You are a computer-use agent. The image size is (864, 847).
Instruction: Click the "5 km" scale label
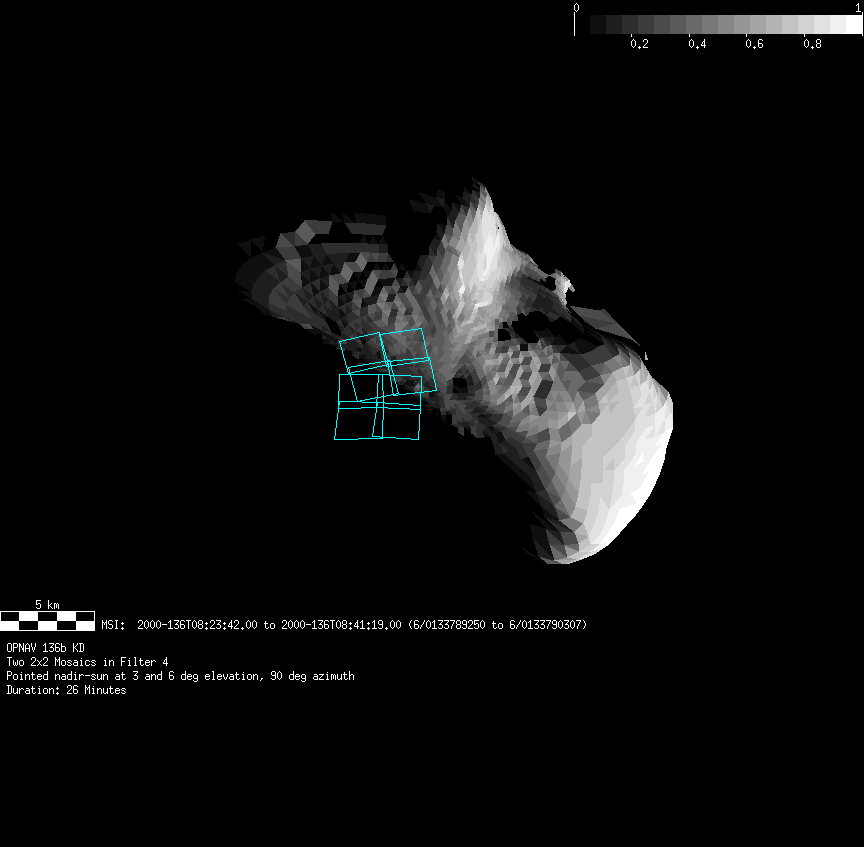47,605
